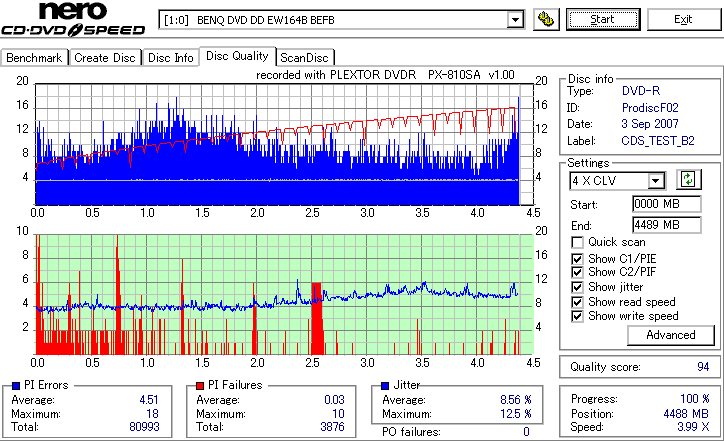The width and height of the screenshot is (724, 441).
Task: Click the PI Errors maximum 18
Action: [x=152, y=413]
